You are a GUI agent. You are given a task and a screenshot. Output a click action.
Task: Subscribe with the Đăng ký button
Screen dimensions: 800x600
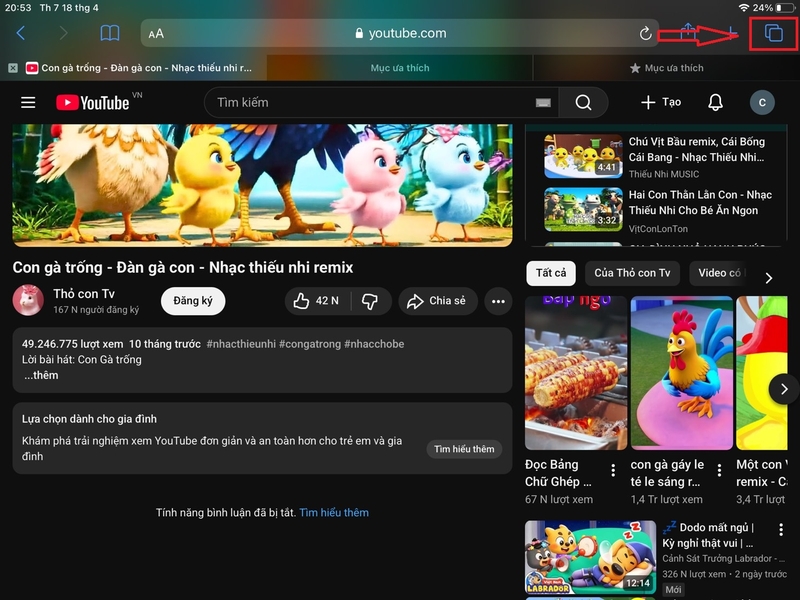193,301
